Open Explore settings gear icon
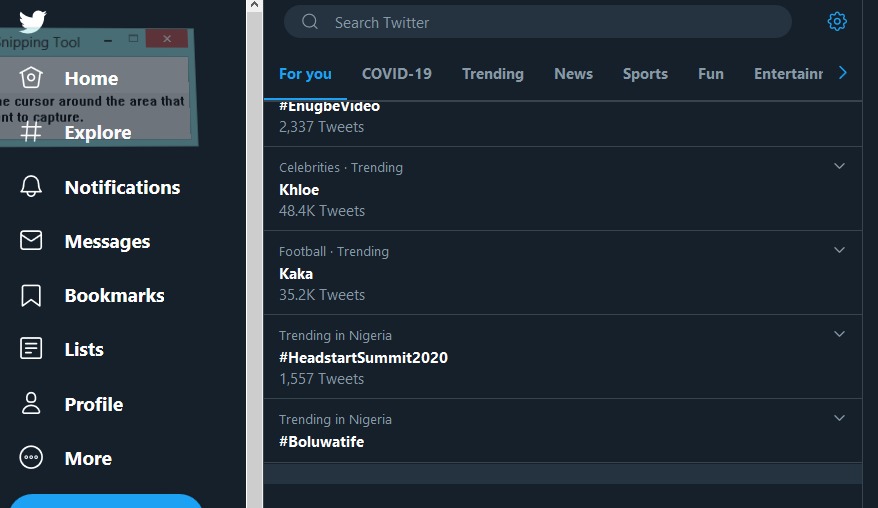 837,22
